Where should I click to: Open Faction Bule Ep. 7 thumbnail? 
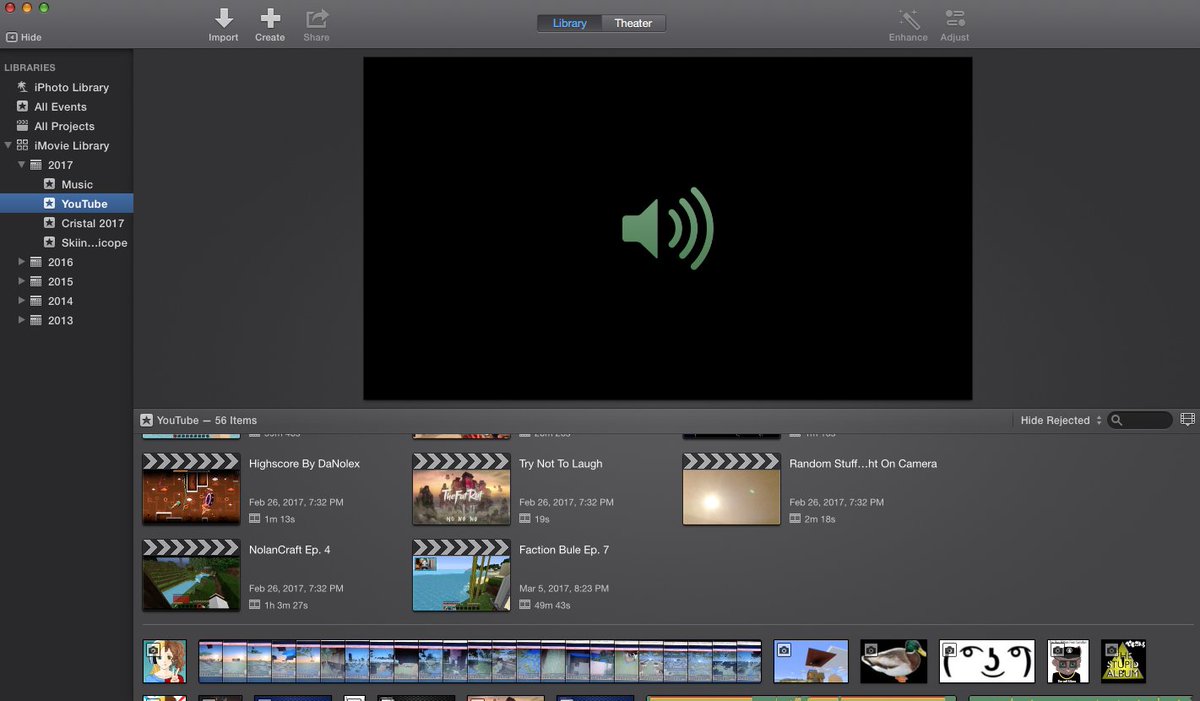pos(462,575)
